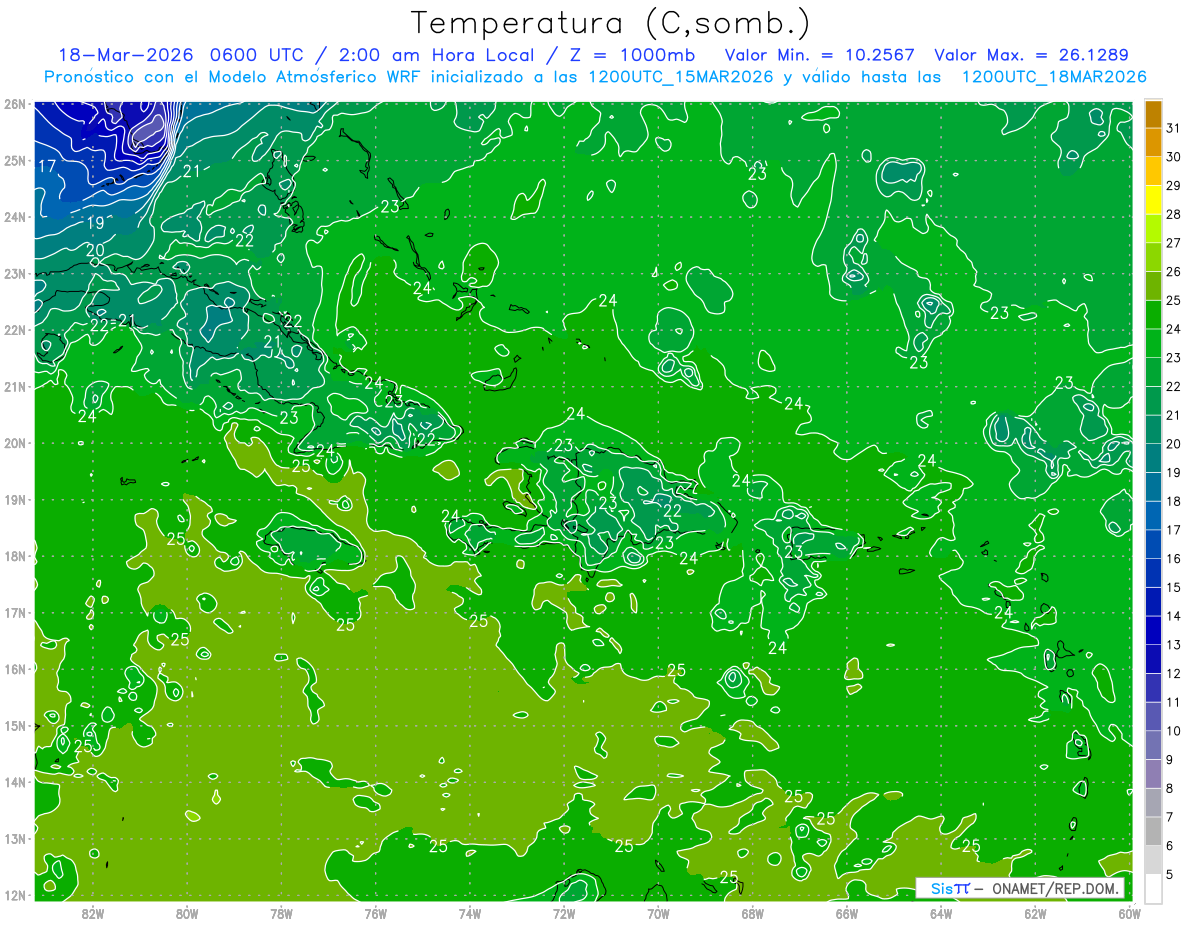Click the '26' value on the color scale

pyautogui.click(x=1174, y=272)
